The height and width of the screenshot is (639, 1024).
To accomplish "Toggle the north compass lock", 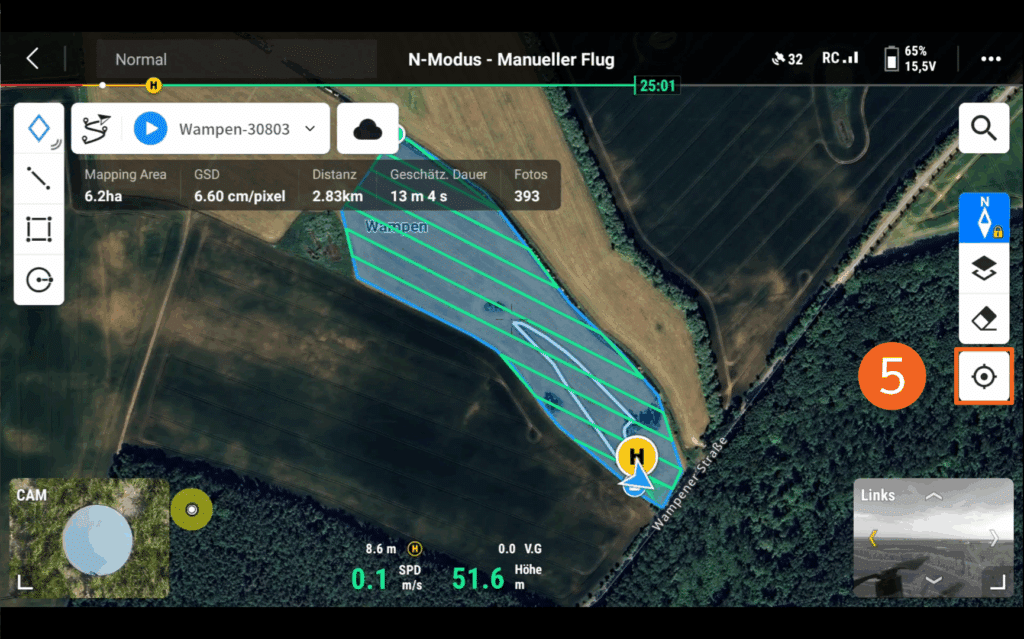I will coord(984,218).
